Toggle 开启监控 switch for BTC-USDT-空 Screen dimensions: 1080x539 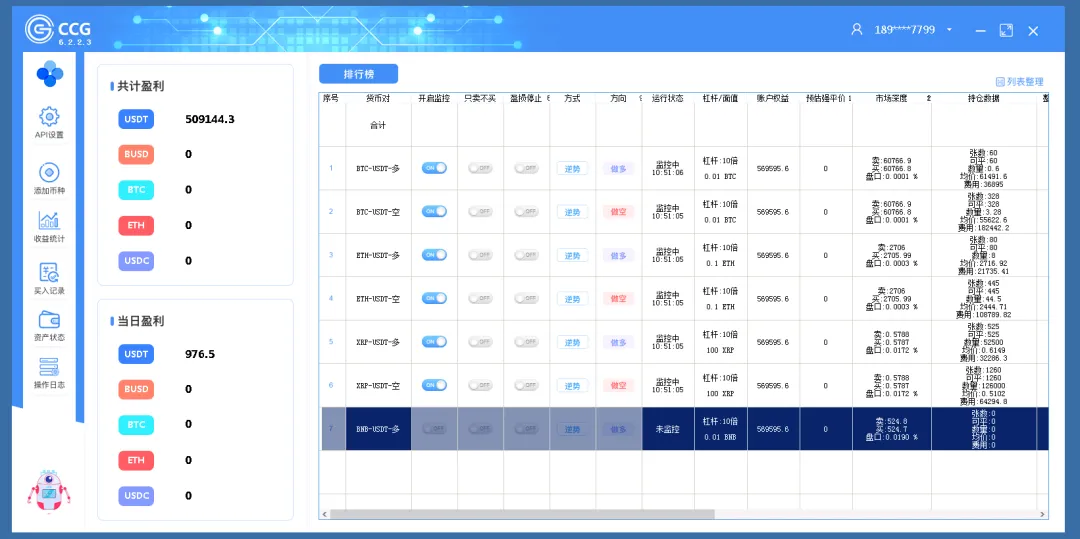434,211
